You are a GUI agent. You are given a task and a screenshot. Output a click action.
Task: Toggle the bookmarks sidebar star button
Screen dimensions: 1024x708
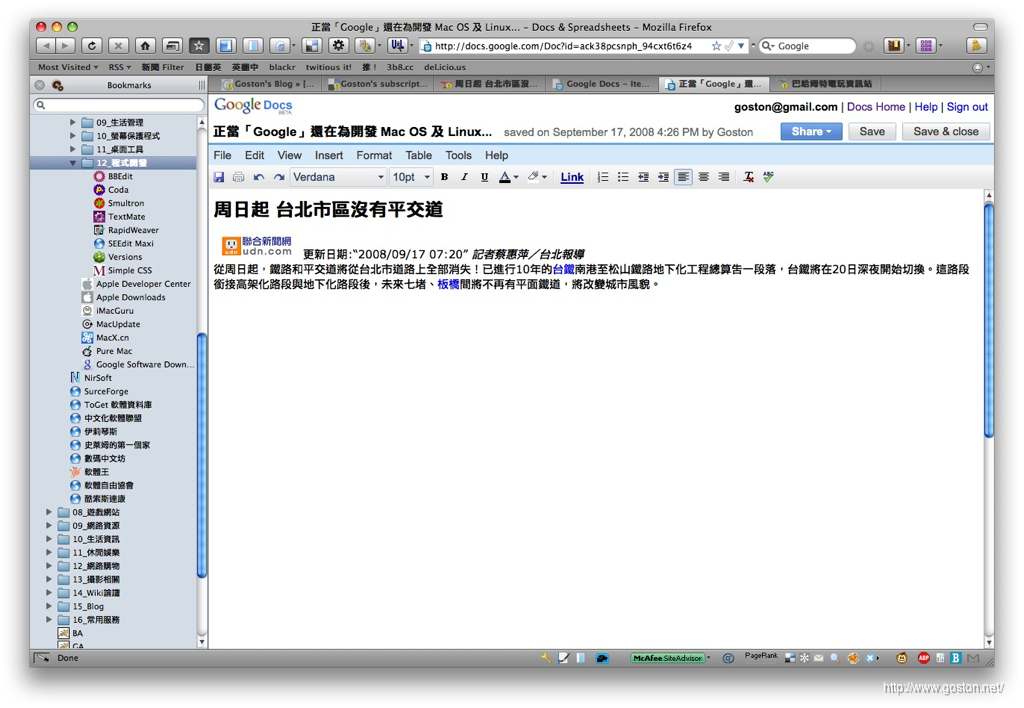199,46
